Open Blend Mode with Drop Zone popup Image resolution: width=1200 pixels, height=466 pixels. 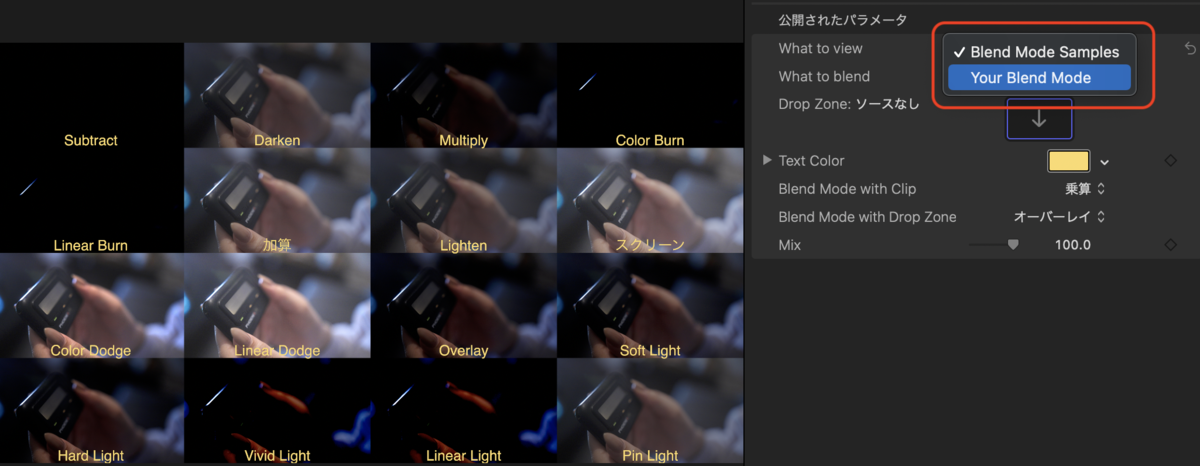click(1060, 216)
